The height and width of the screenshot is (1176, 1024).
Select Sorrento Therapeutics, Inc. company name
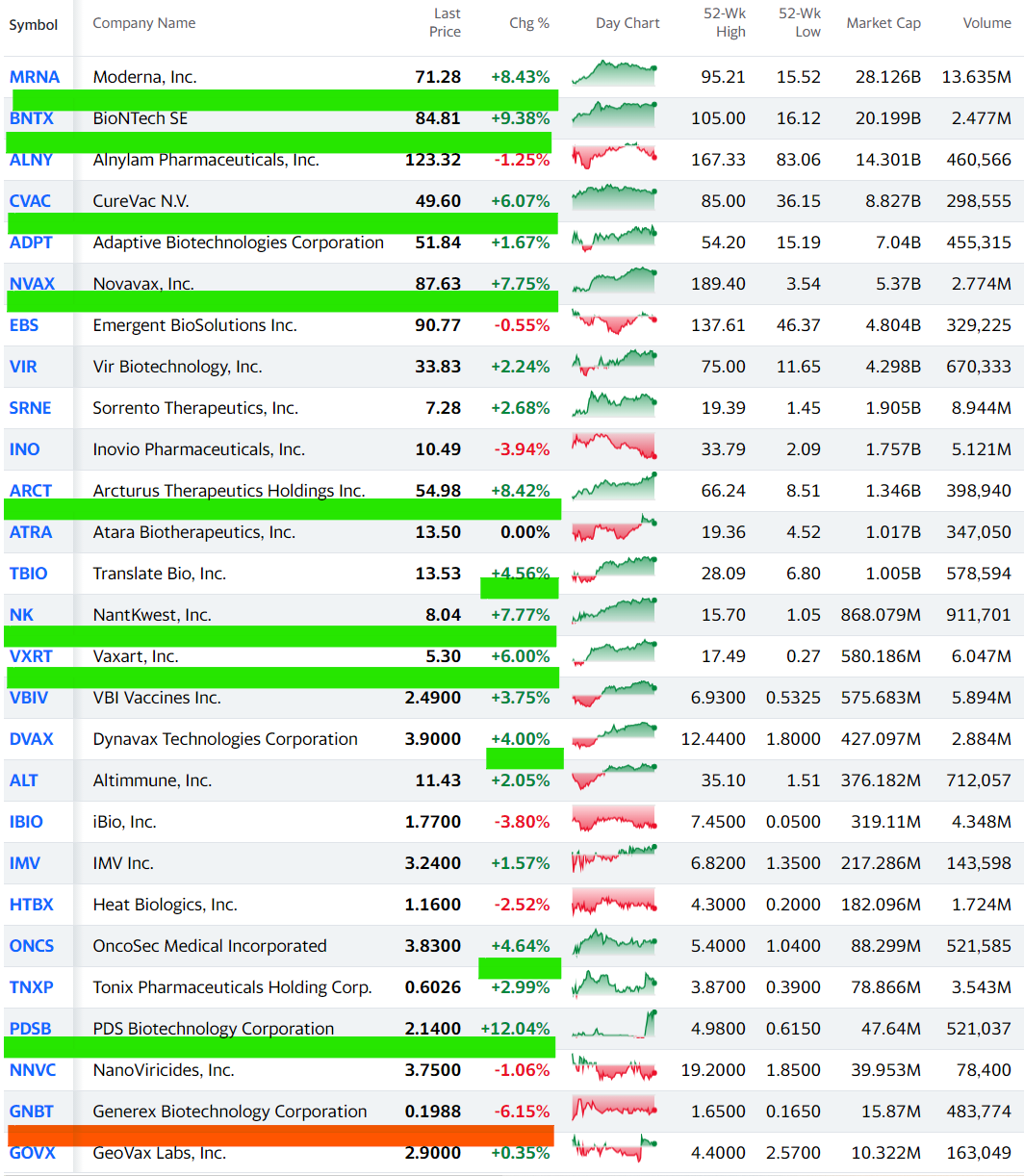click(195, 408)
